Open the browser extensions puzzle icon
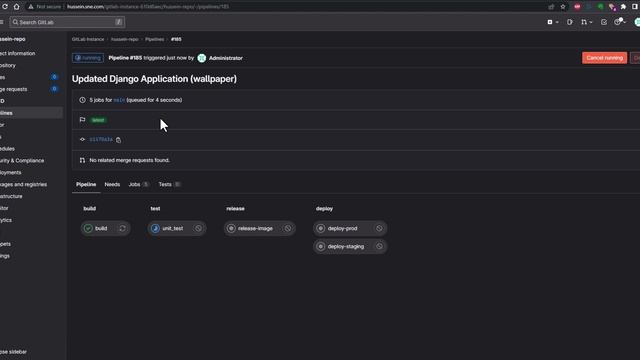 [623, 7]
